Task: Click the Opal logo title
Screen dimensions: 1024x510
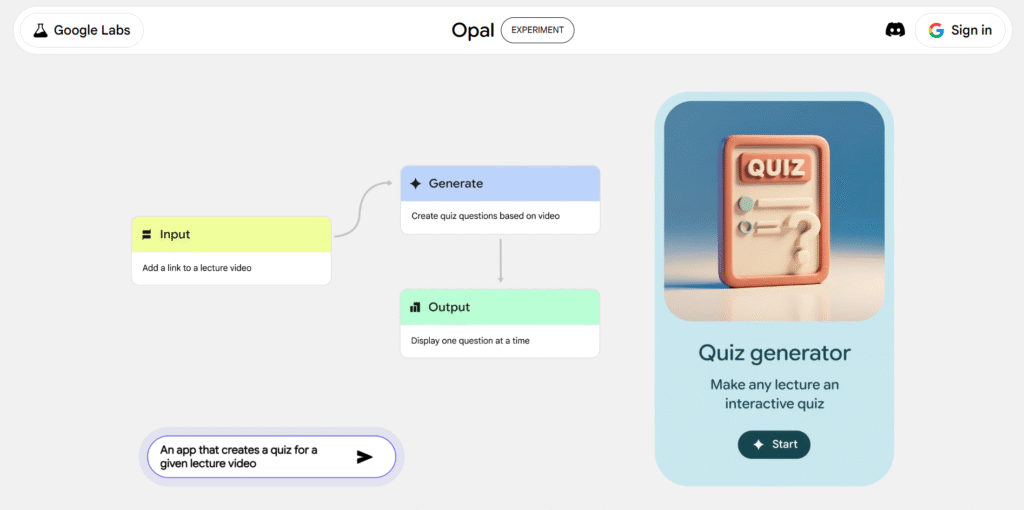Action: point(472,30)
